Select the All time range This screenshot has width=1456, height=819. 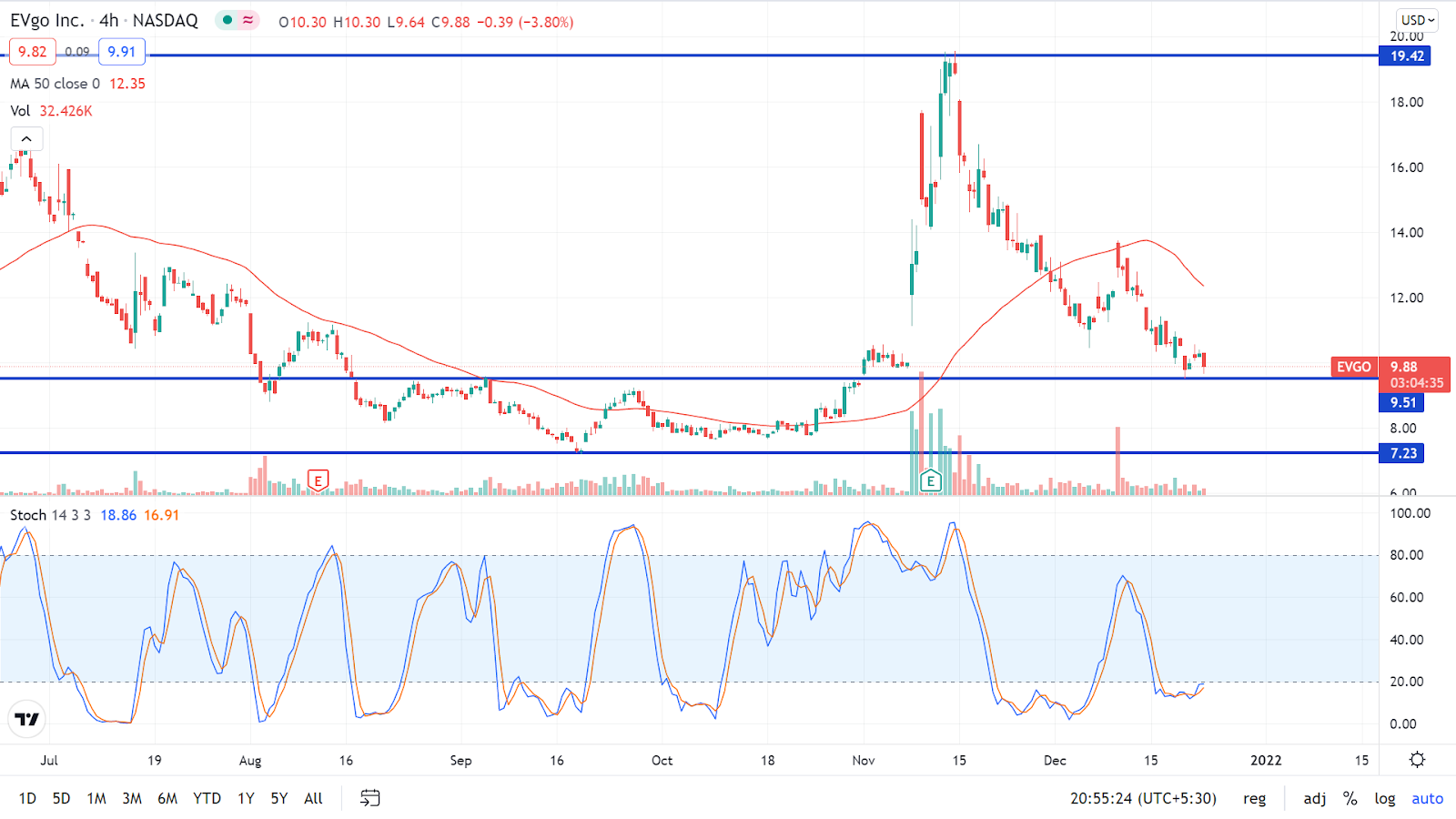coord(313,798)
